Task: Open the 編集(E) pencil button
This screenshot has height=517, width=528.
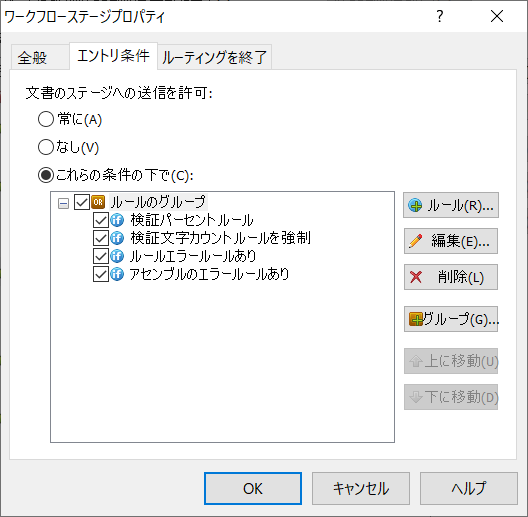Action: point(451,241)
